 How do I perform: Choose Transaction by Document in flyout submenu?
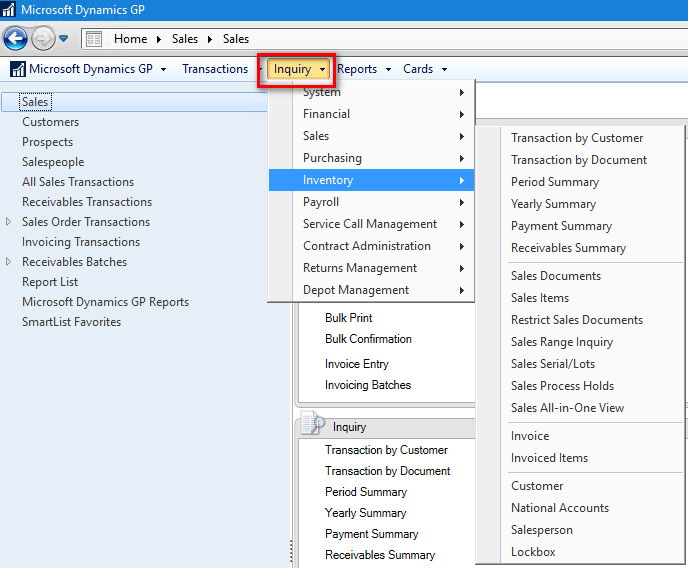[579, 160]
